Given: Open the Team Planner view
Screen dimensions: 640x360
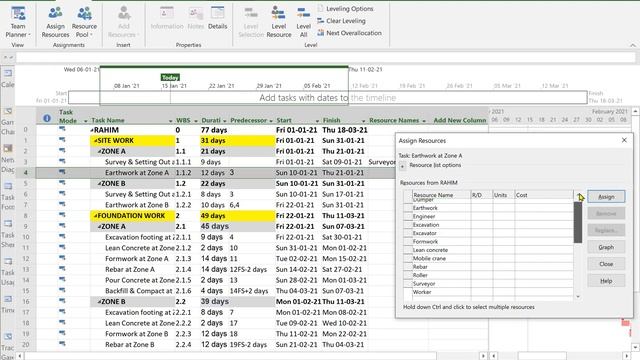Looking at the screenshot, I should (x=18, y=22).
